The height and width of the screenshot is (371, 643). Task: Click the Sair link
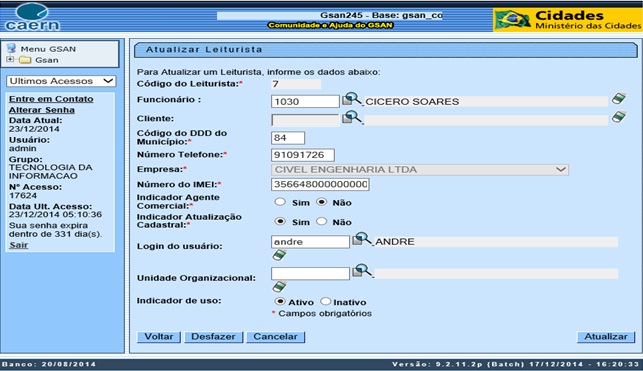point(18,245)
